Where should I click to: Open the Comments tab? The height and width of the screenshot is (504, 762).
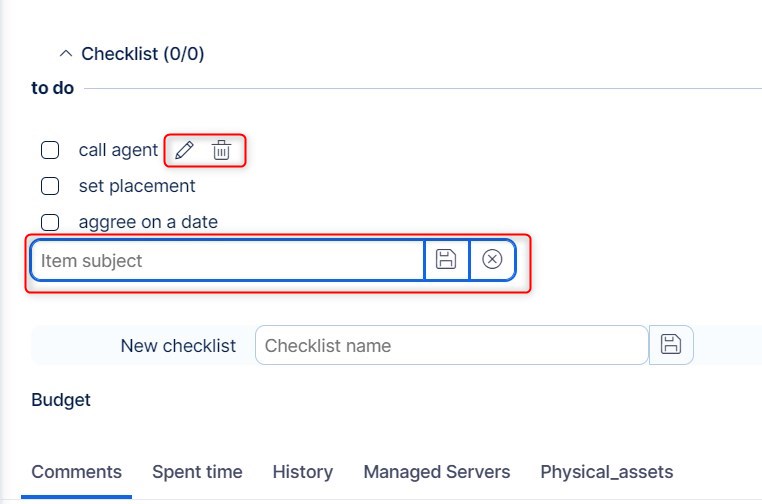tap(77, 472)
